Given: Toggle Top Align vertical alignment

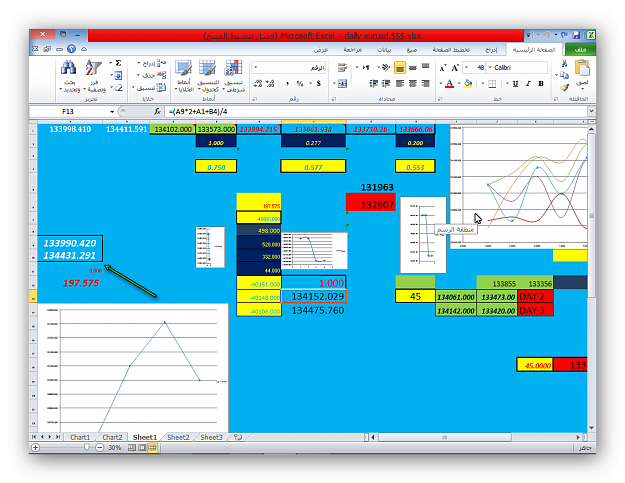Looking at the screenshot, I should click(426, 67).
